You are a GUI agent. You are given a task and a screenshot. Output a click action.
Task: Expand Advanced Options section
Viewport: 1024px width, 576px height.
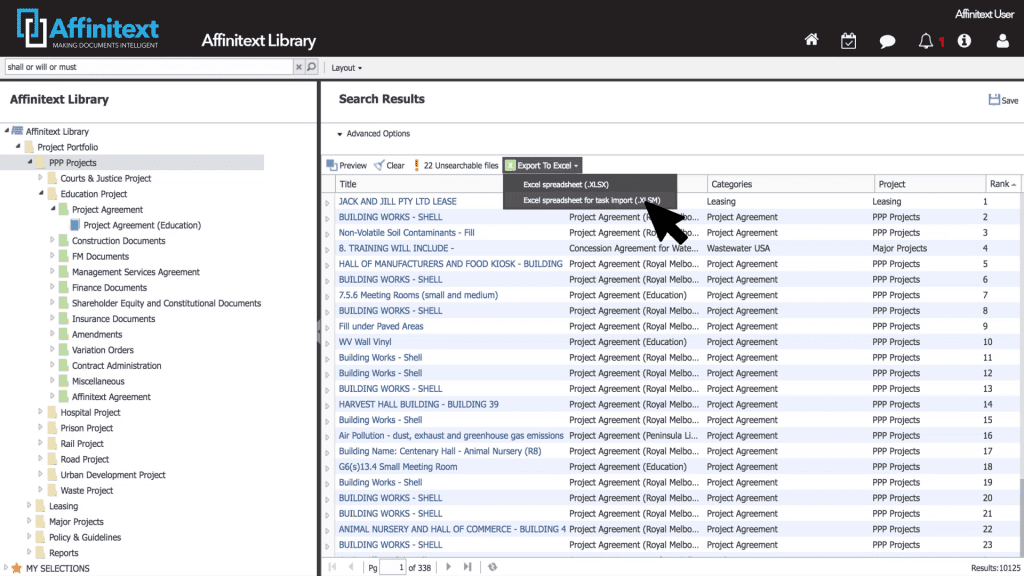374,133
